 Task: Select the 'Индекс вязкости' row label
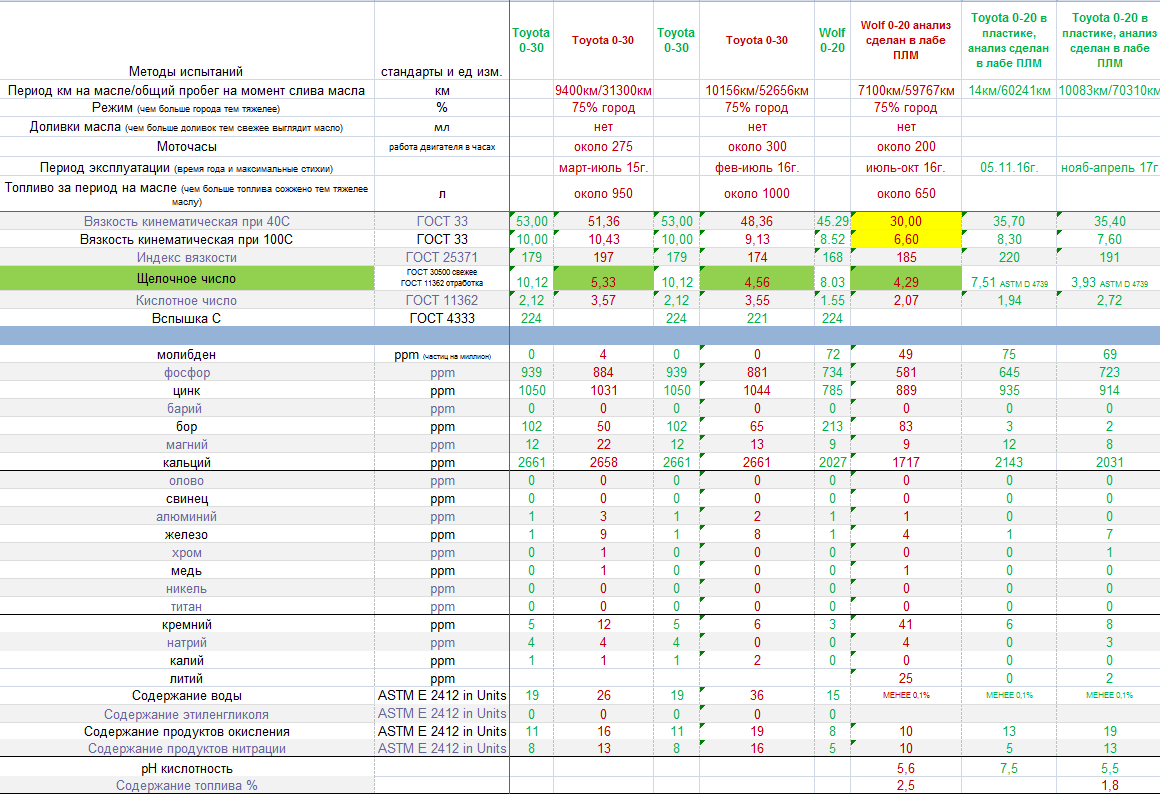point(186,258)
